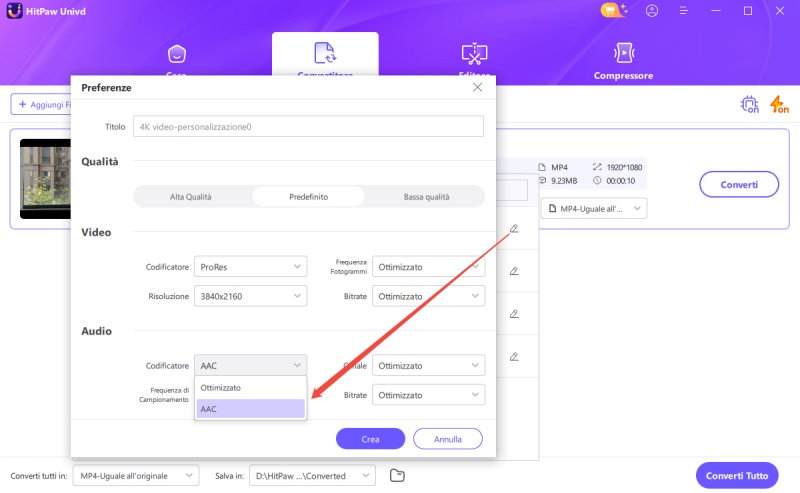Switch to the Editor tab with scissors icon
The height and width of the screenshot is (493, 800).
coord(474,54)
